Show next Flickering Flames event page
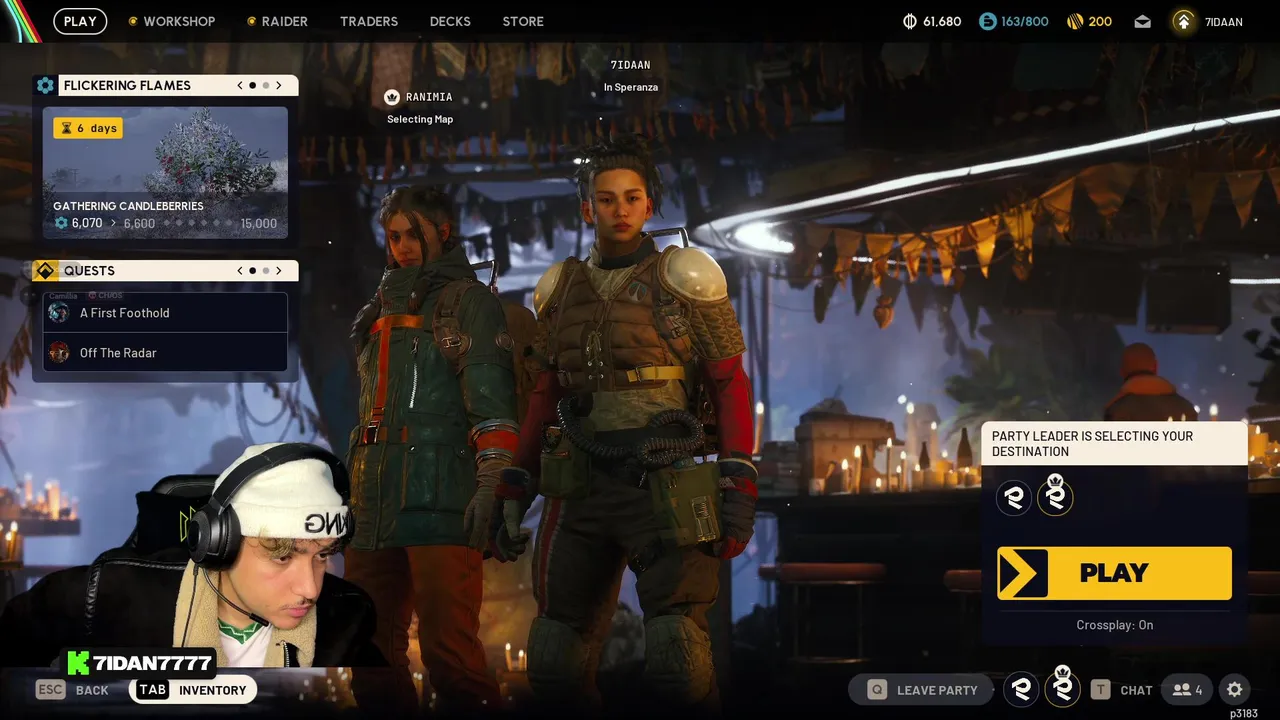The width and height of the screenshot is (1280, 720). 278,85
